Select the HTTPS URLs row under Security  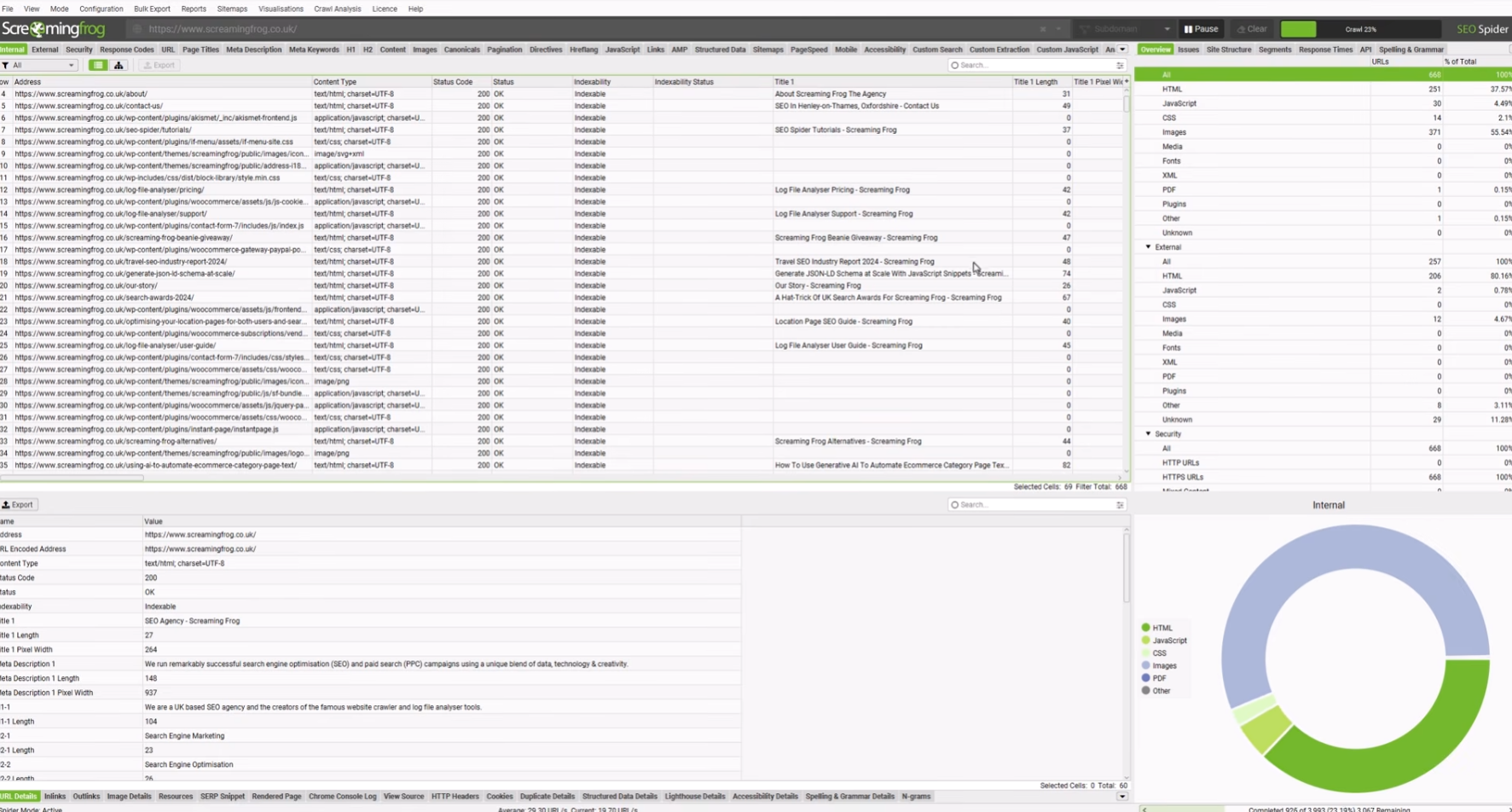(x=1323, y=477)
